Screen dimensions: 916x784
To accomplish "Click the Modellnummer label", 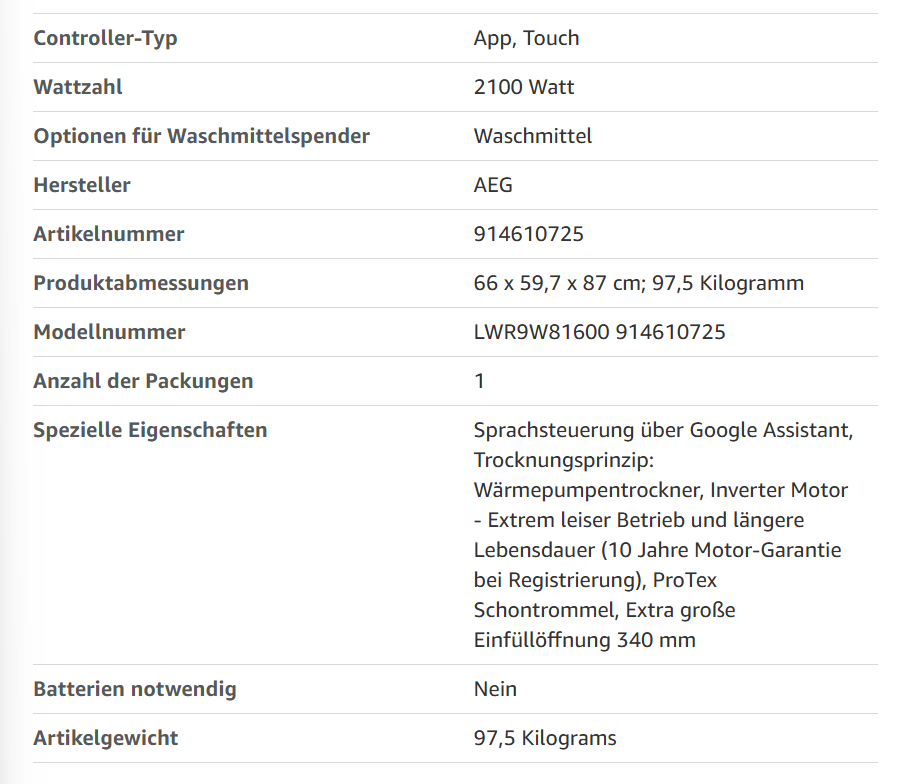I will click(x=109, y=332).
